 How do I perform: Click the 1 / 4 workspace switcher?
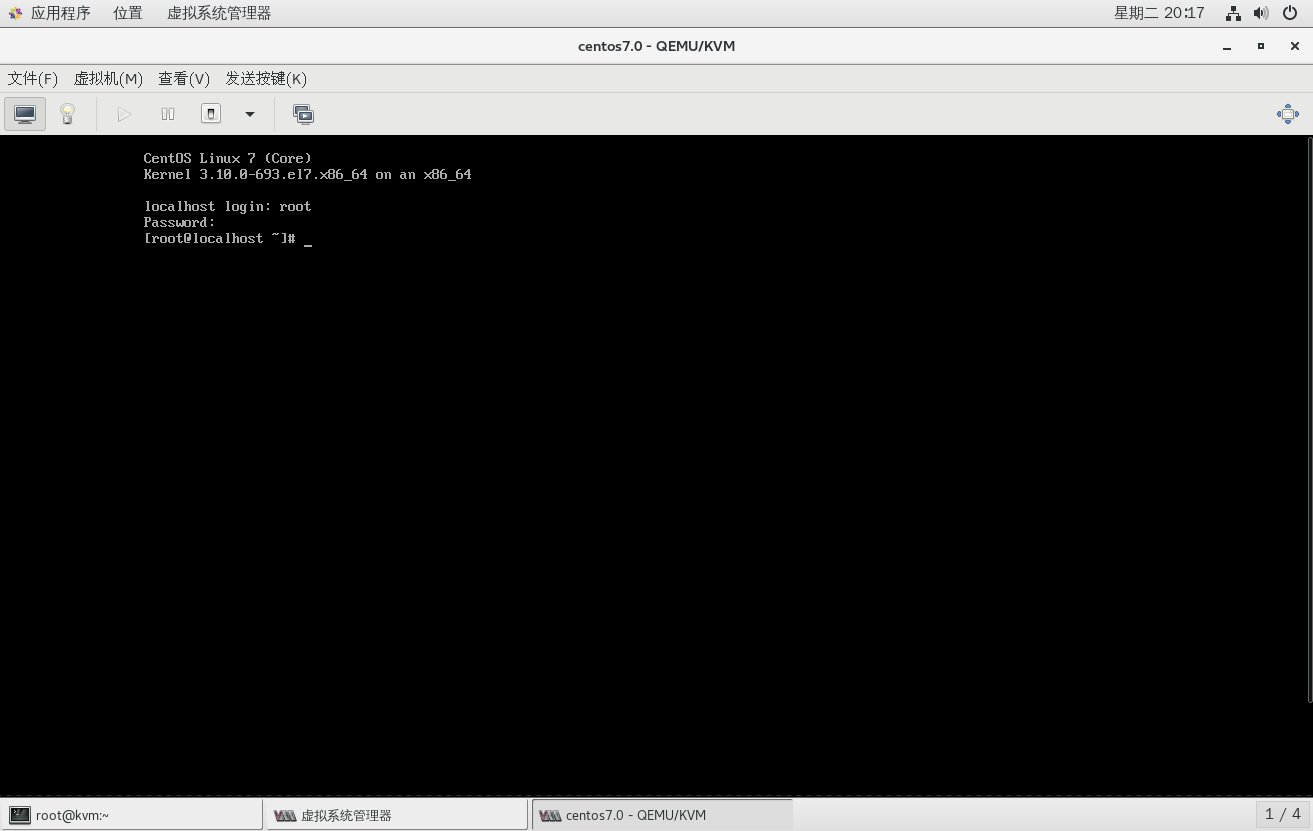coord(1282,814)
